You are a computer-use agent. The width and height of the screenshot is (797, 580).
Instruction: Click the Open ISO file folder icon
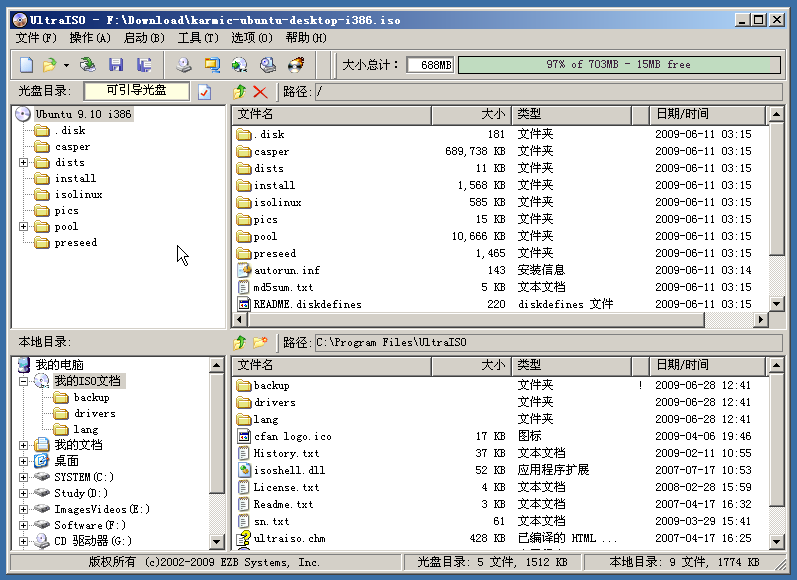(x=49, y=65)
